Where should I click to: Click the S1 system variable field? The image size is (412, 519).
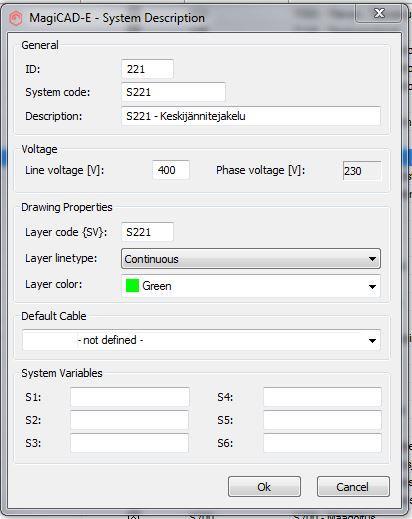pos(130,397)
